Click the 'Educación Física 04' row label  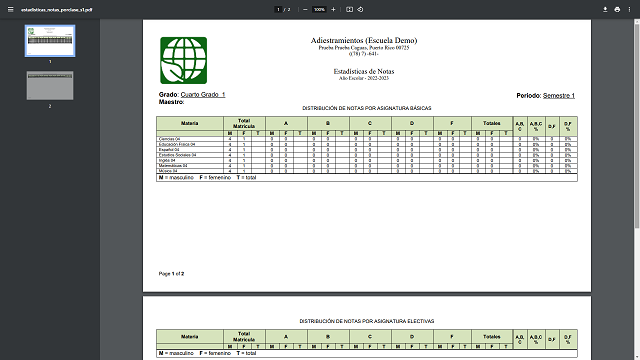[x=177, y=144]
